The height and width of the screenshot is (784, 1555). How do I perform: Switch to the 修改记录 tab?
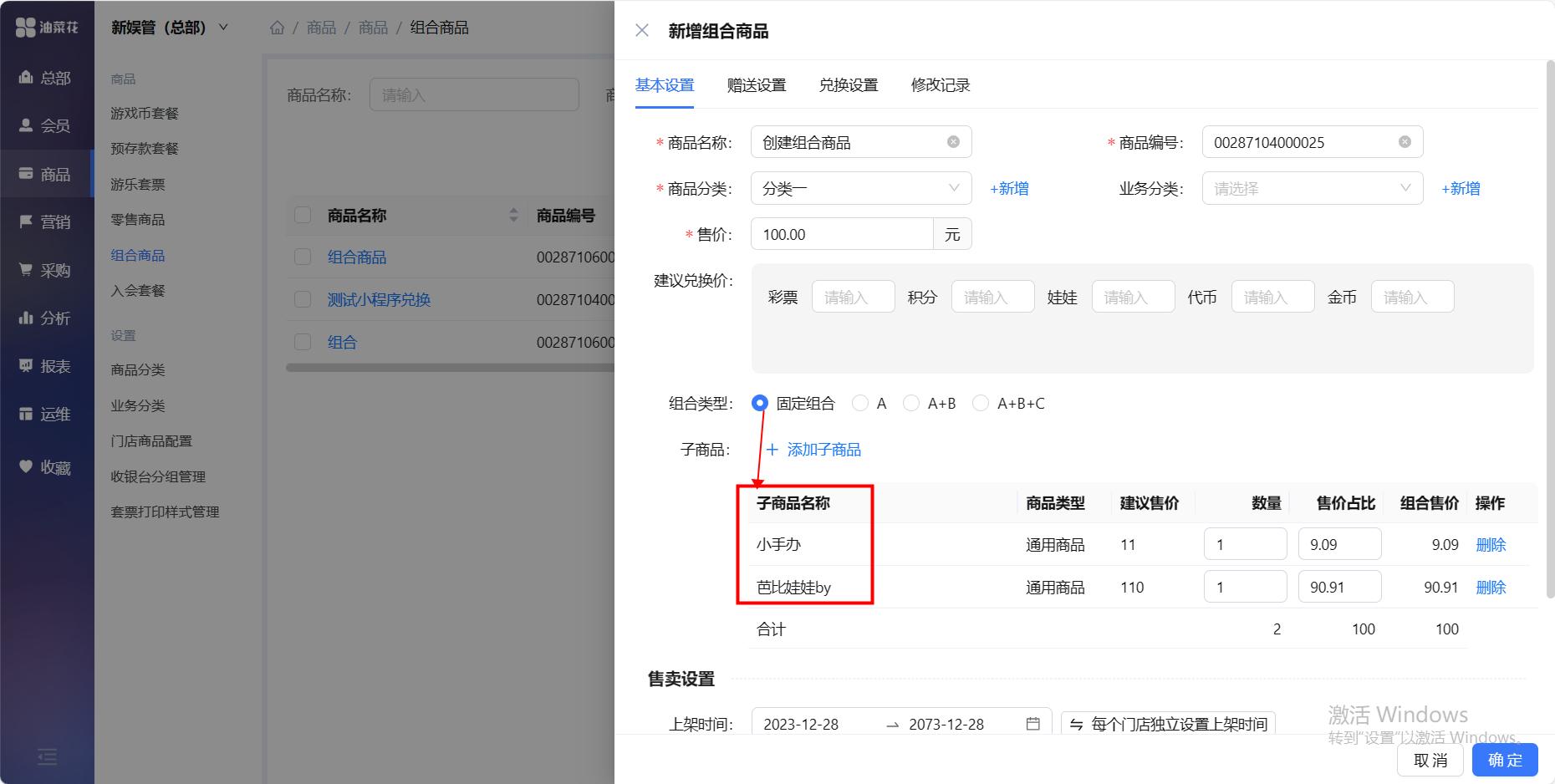(x=941, y=85)
